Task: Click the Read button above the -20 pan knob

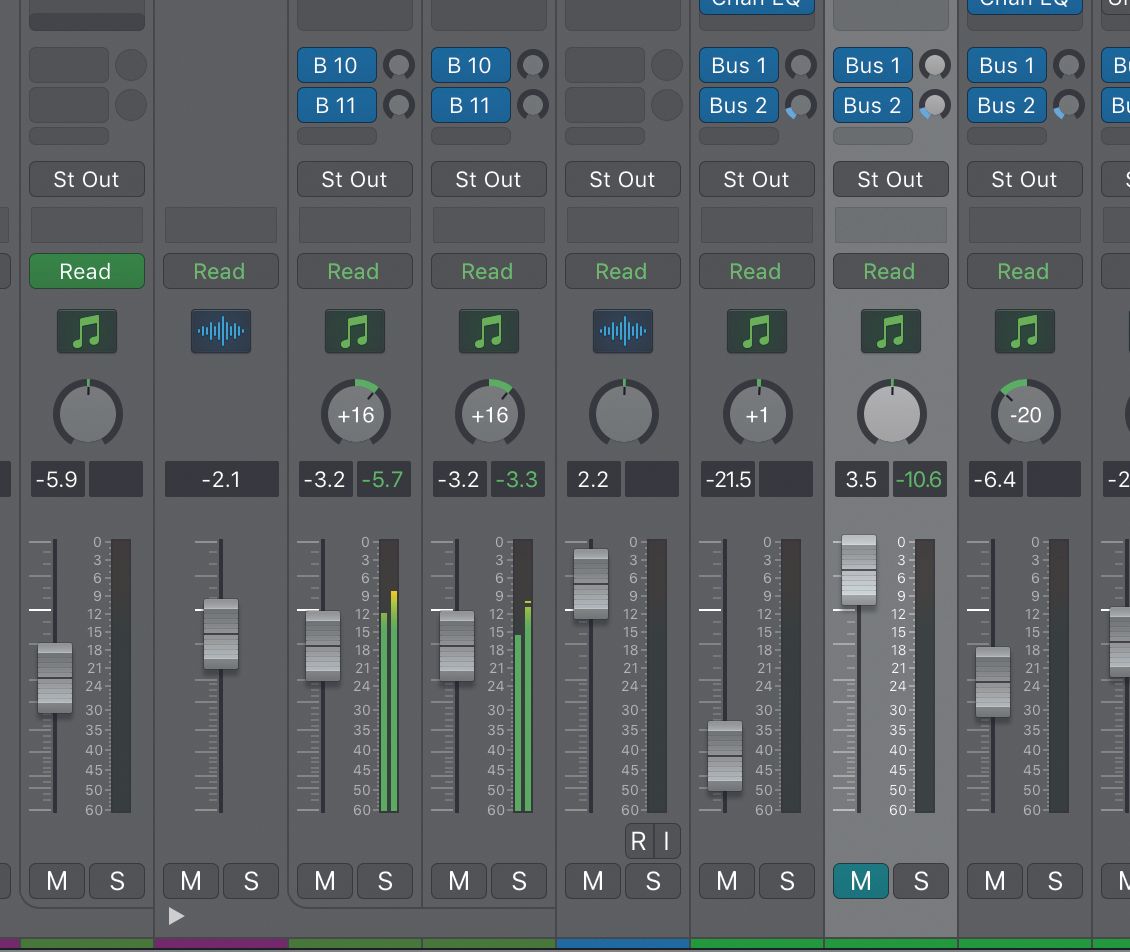Action: (x=1024, y=271)
